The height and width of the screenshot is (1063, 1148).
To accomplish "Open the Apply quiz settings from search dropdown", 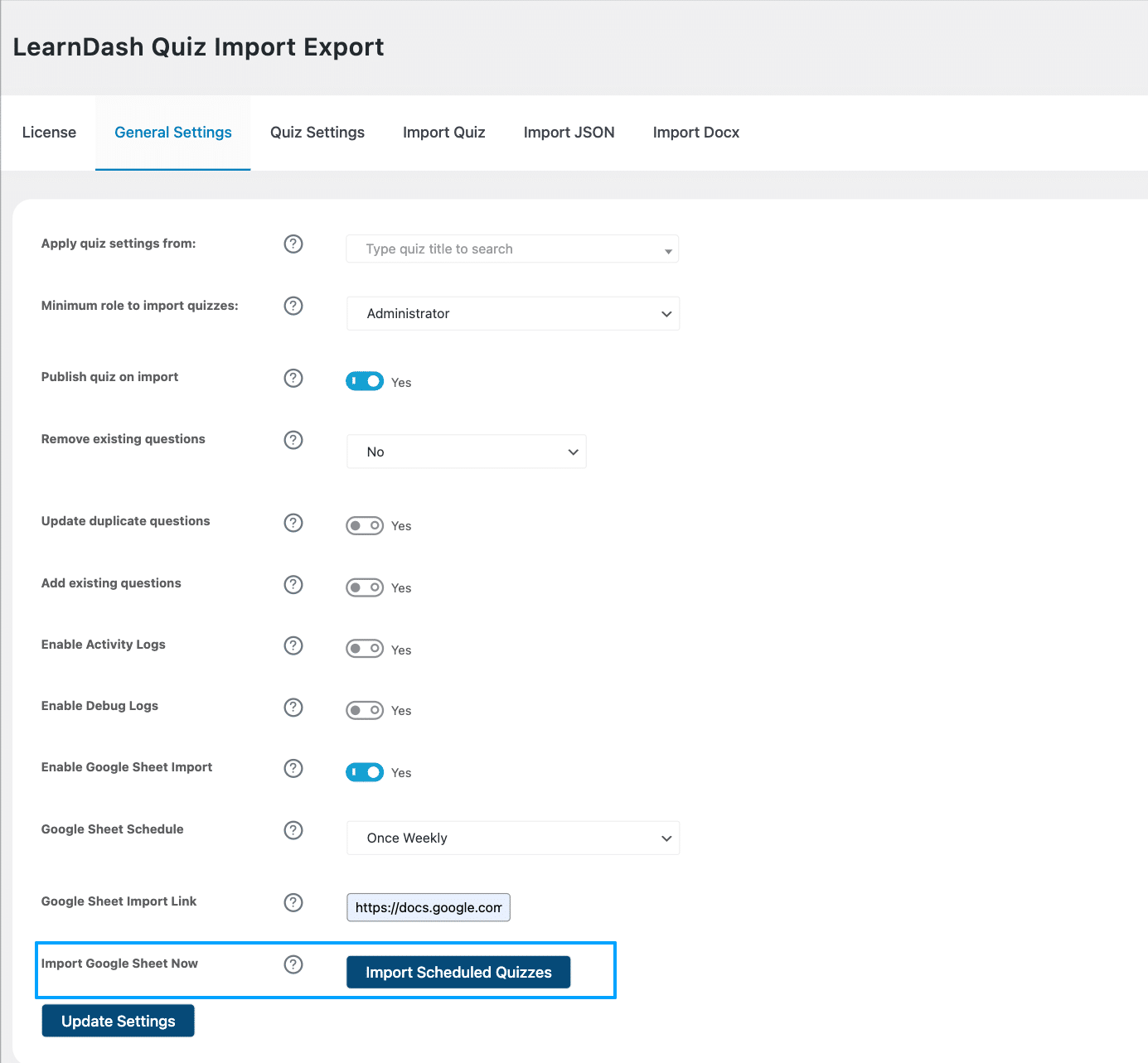I will point(512,249).
